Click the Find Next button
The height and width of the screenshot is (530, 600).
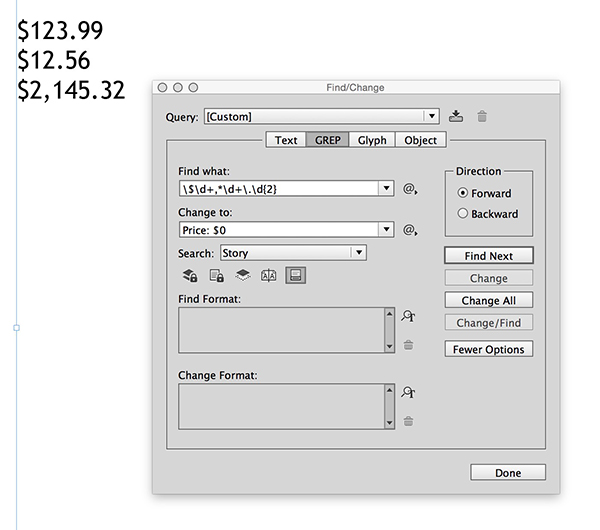click(489, 256)
